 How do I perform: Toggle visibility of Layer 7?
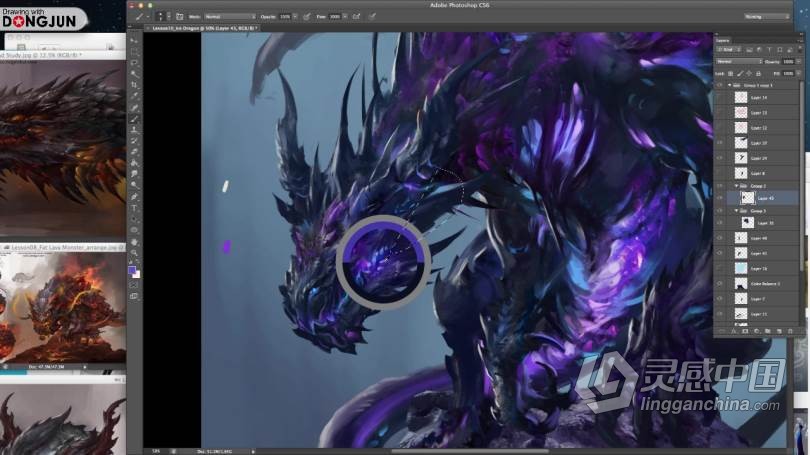(720, 299)
